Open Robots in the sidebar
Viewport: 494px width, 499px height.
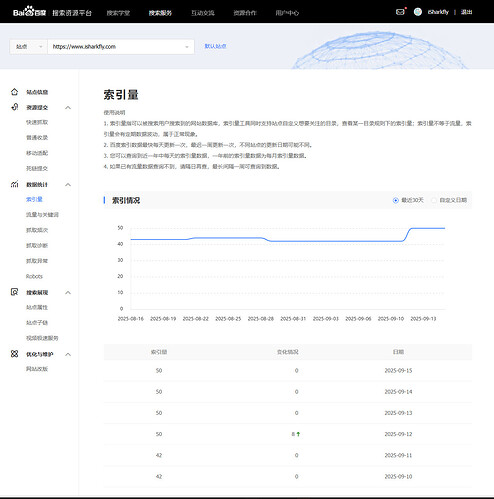(34, 276)
